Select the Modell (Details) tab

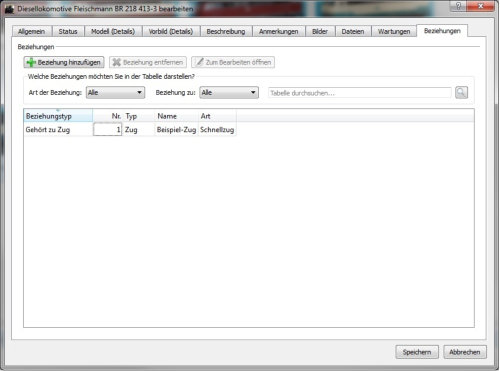coord(113,31)
